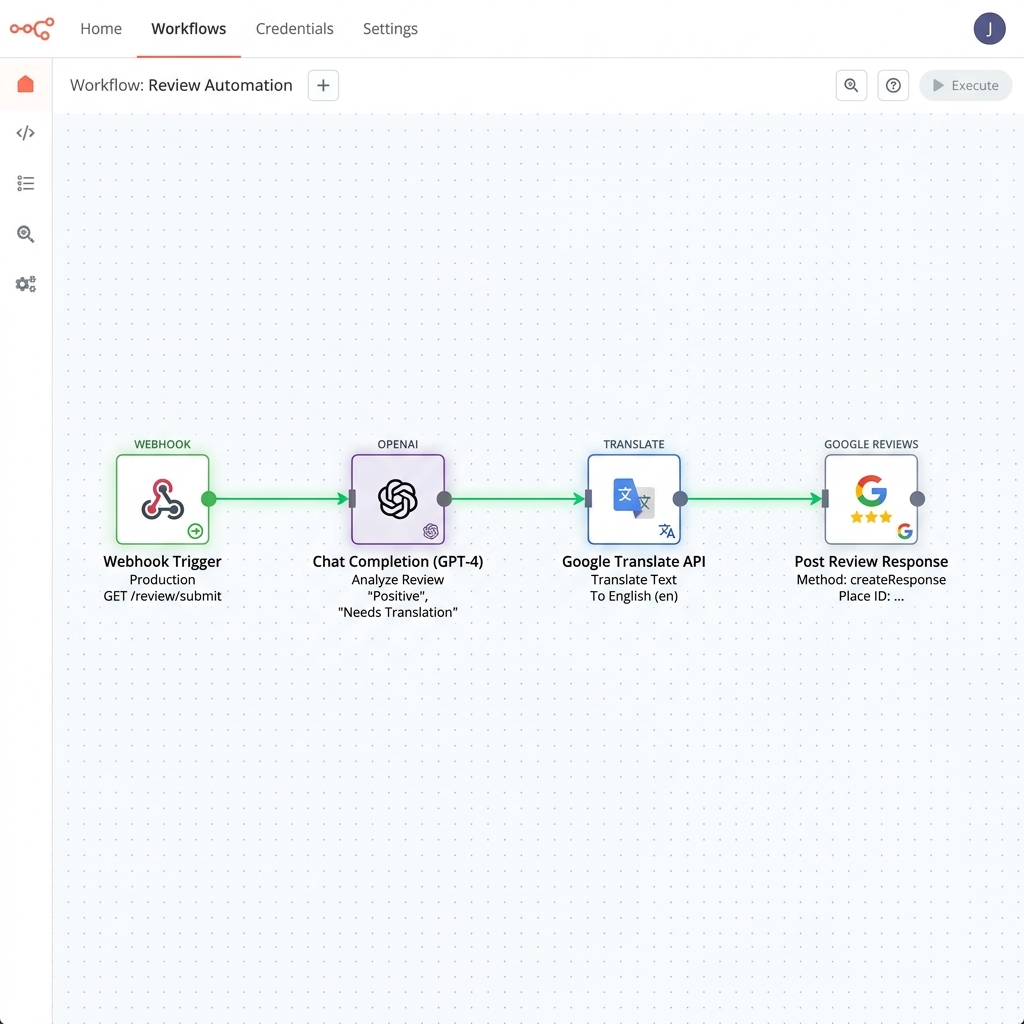1024x1024 pixels.
Task: Run the workflow with Execute button
Action: click(966, 86)
